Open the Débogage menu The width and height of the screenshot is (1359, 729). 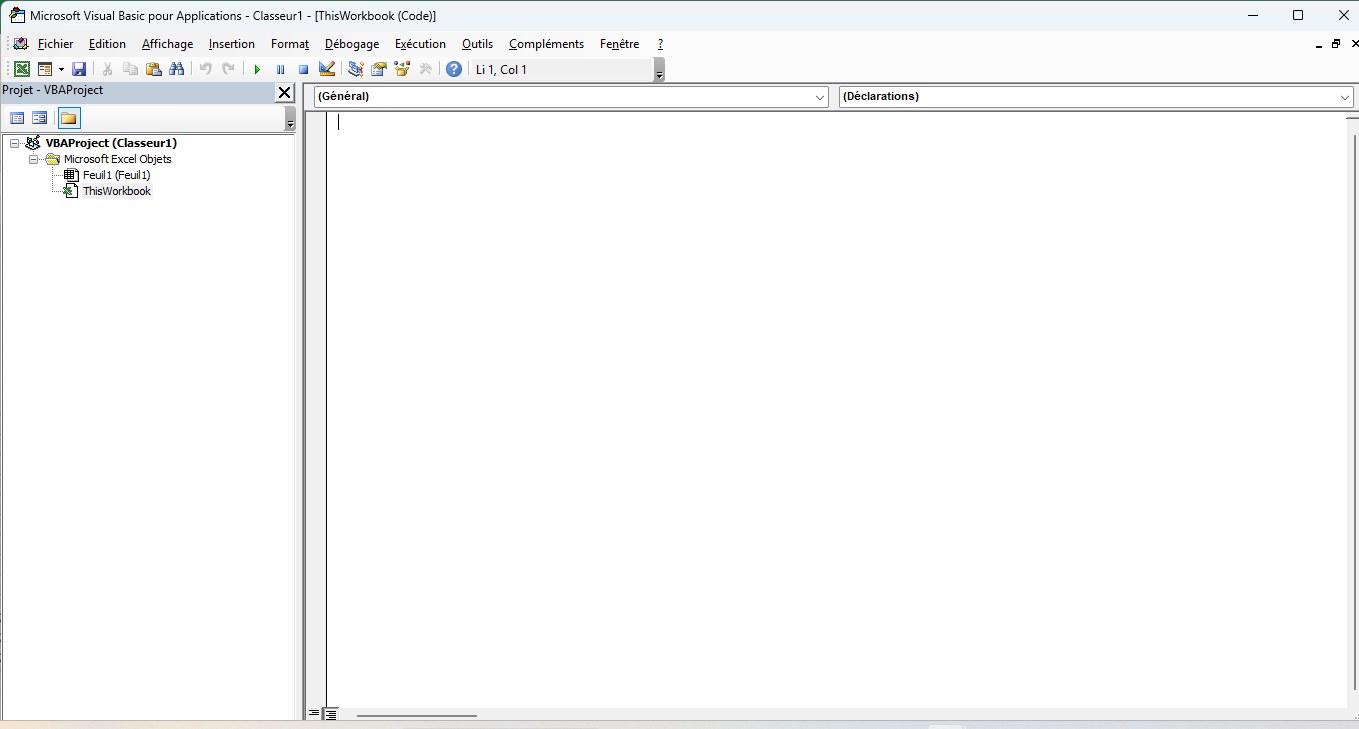[x=352, y=44]
